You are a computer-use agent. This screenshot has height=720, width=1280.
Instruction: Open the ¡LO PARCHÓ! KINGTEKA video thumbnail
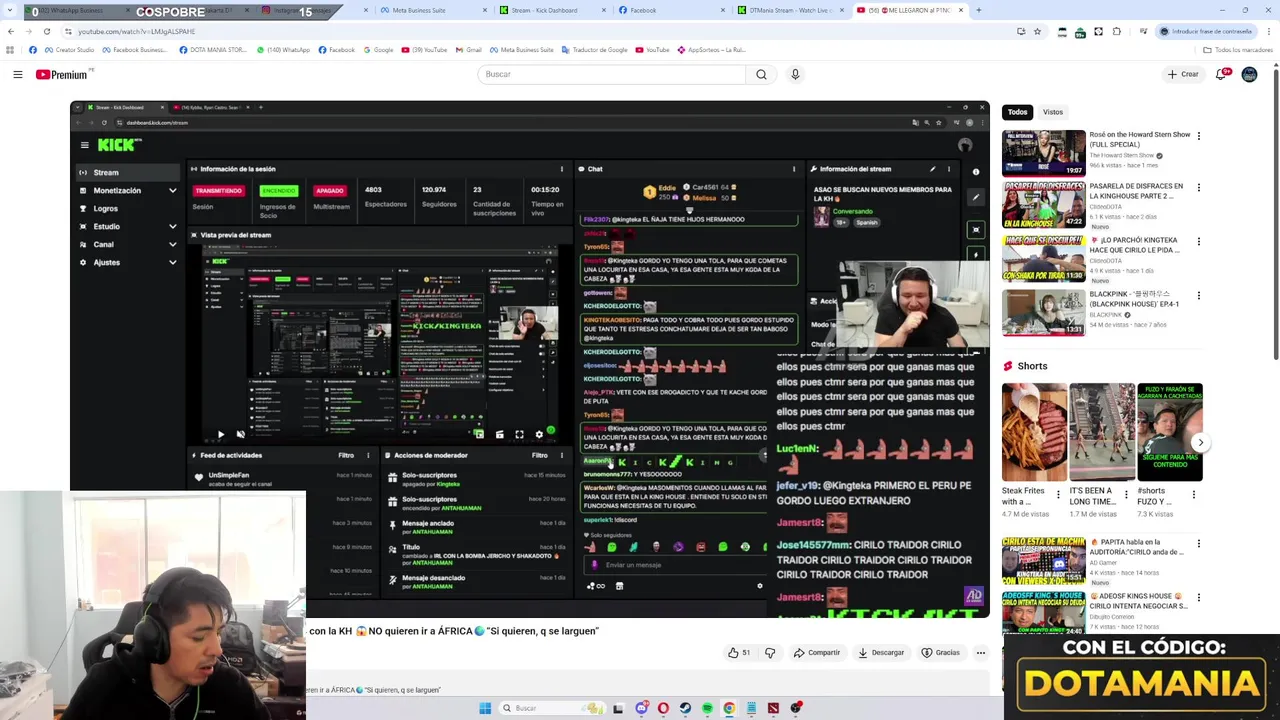click(1044, 260)
